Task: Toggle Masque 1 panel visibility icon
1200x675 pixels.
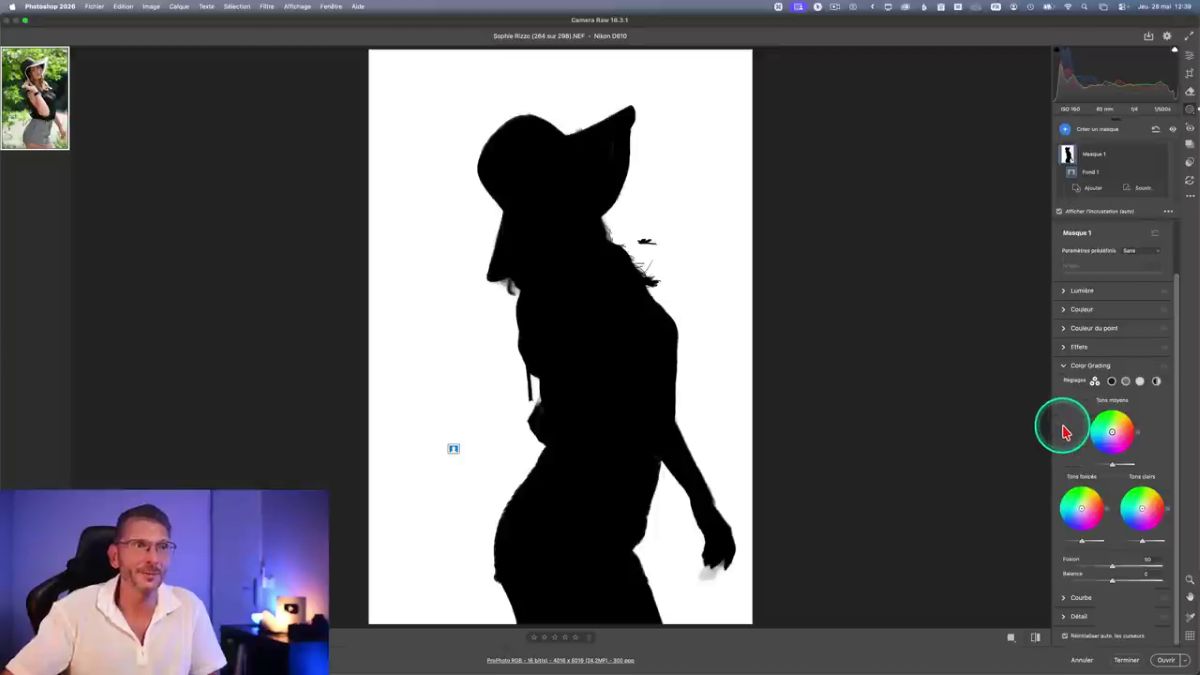Action: pos(1155,233)
